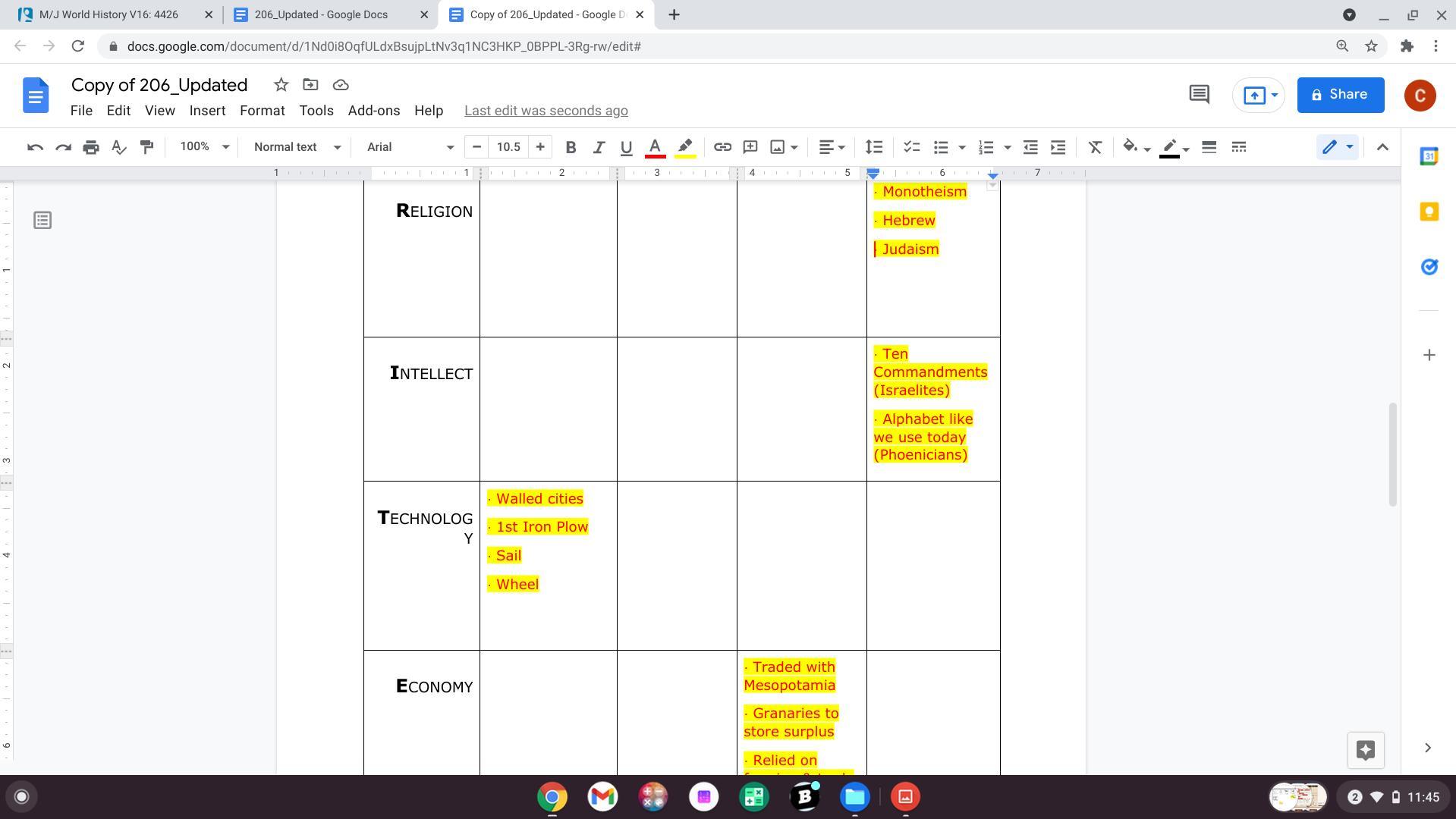This screenshot has height=819, width=1456.
Task: Open the border width options
Action: tap(1209, 147)
